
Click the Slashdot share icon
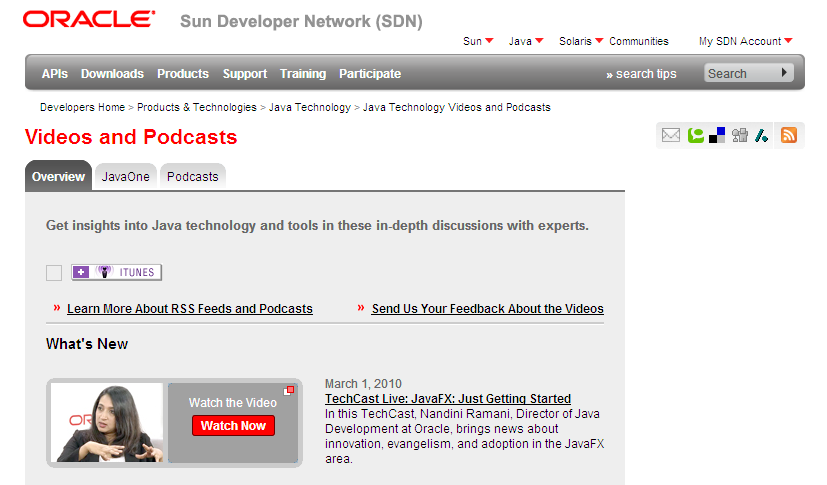pos(761,135)
